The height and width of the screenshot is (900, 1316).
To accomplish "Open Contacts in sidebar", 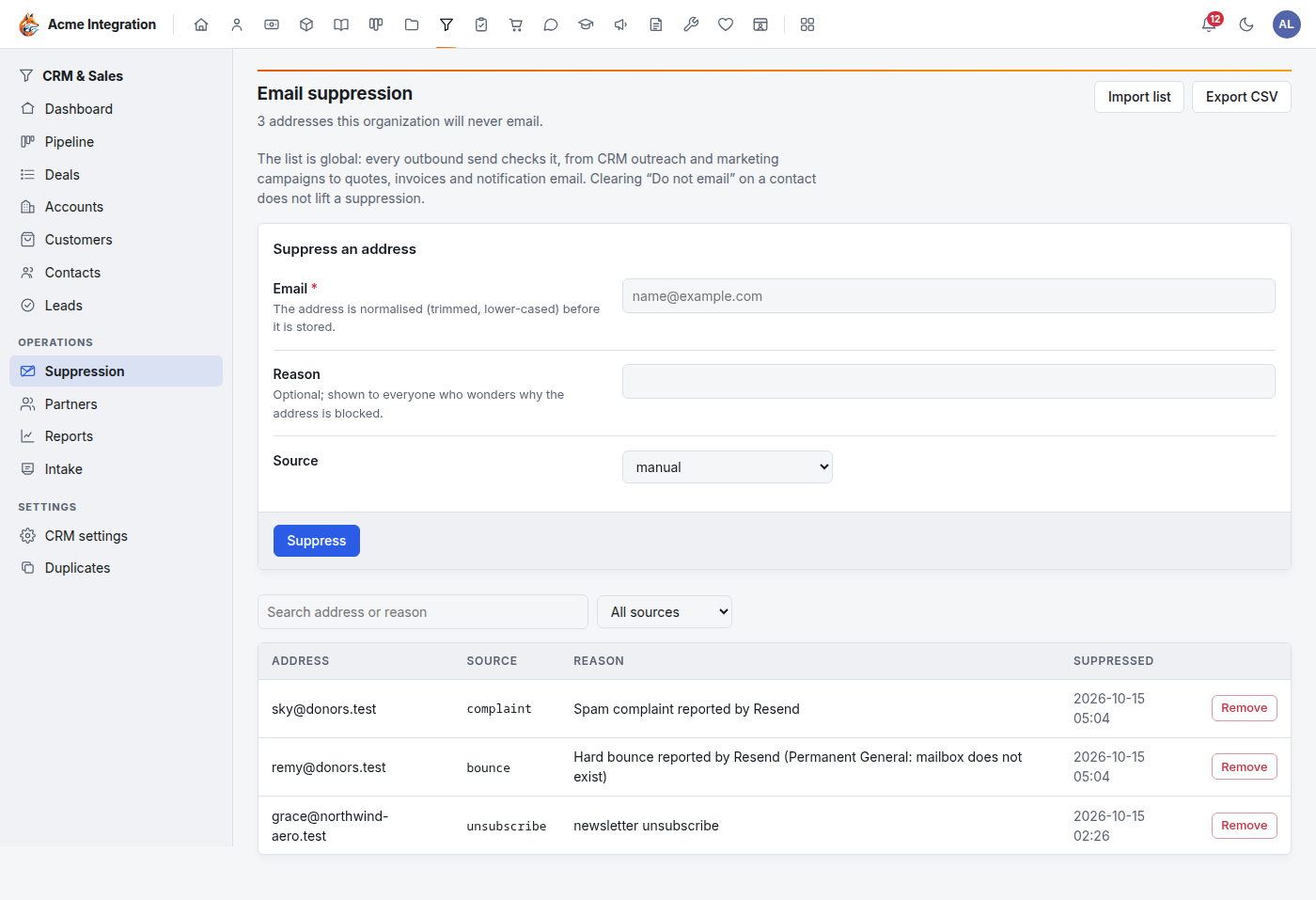I will click(x=116, y=273).
